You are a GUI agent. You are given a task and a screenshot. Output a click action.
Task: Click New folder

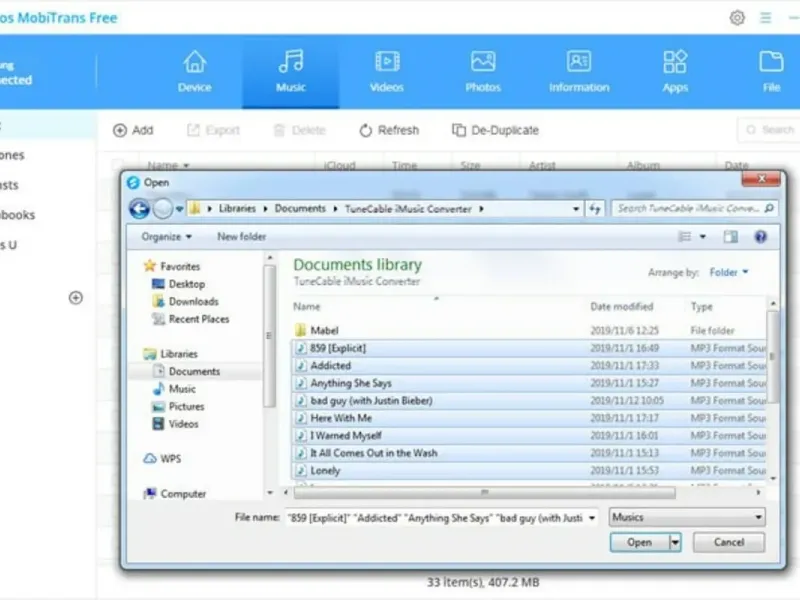click(242, 237)
